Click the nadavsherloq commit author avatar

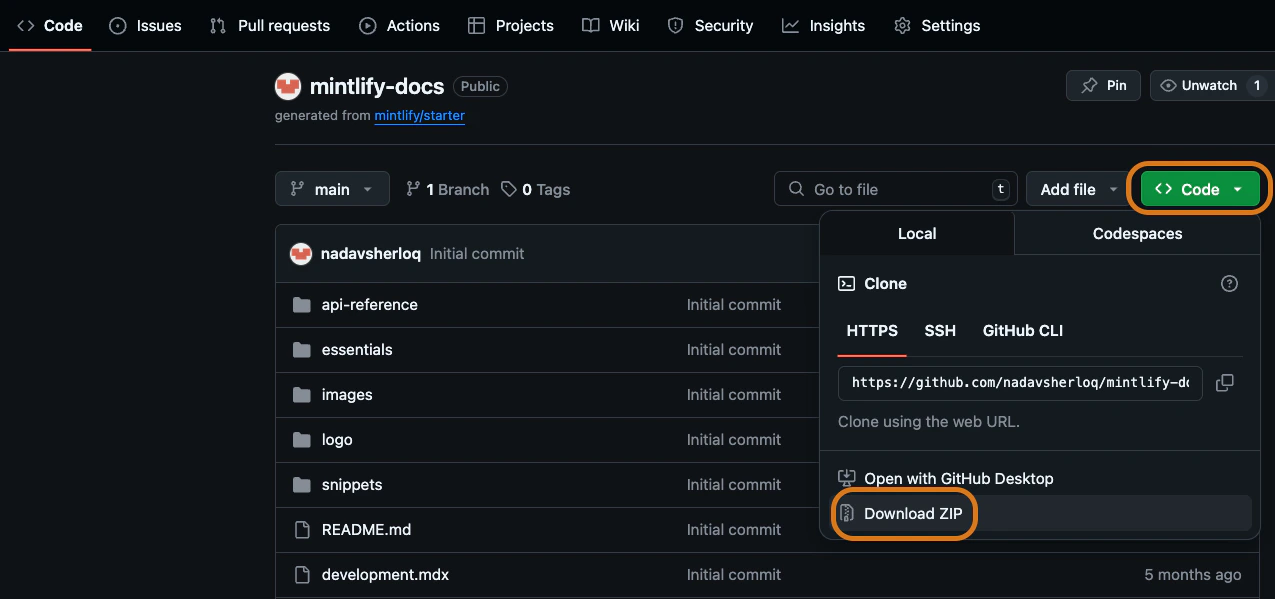pyautogui.click(x=301, y=254)
